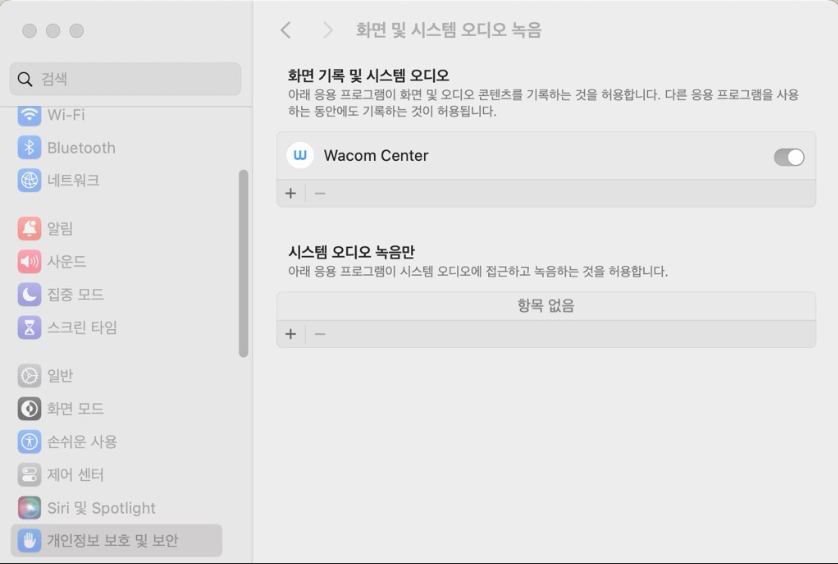The image size is (838, 564).
Task: Select 제어 센터 text label
Action: (x=75, y=475)
